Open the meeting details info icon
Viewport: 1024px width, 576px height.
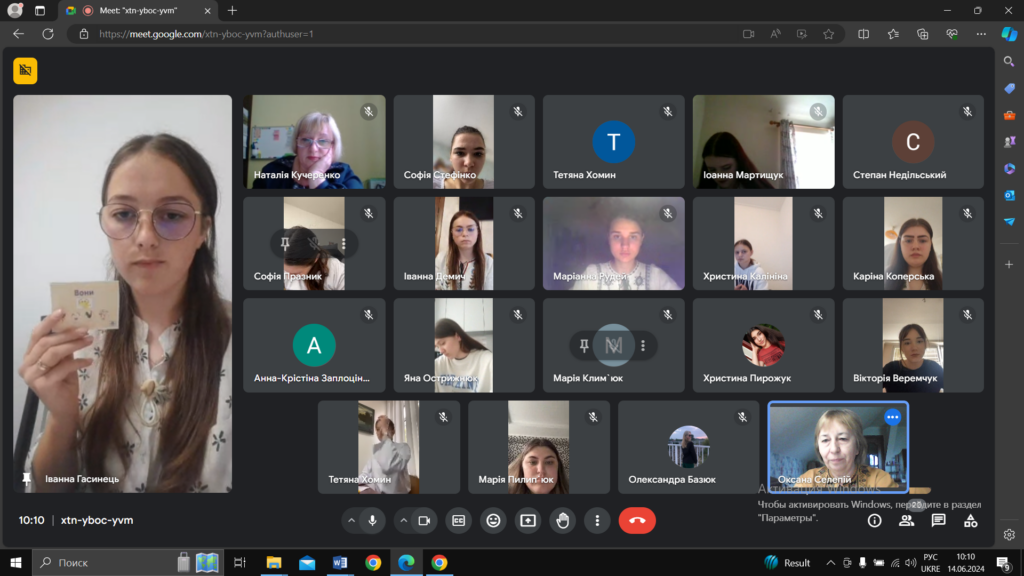874,520
